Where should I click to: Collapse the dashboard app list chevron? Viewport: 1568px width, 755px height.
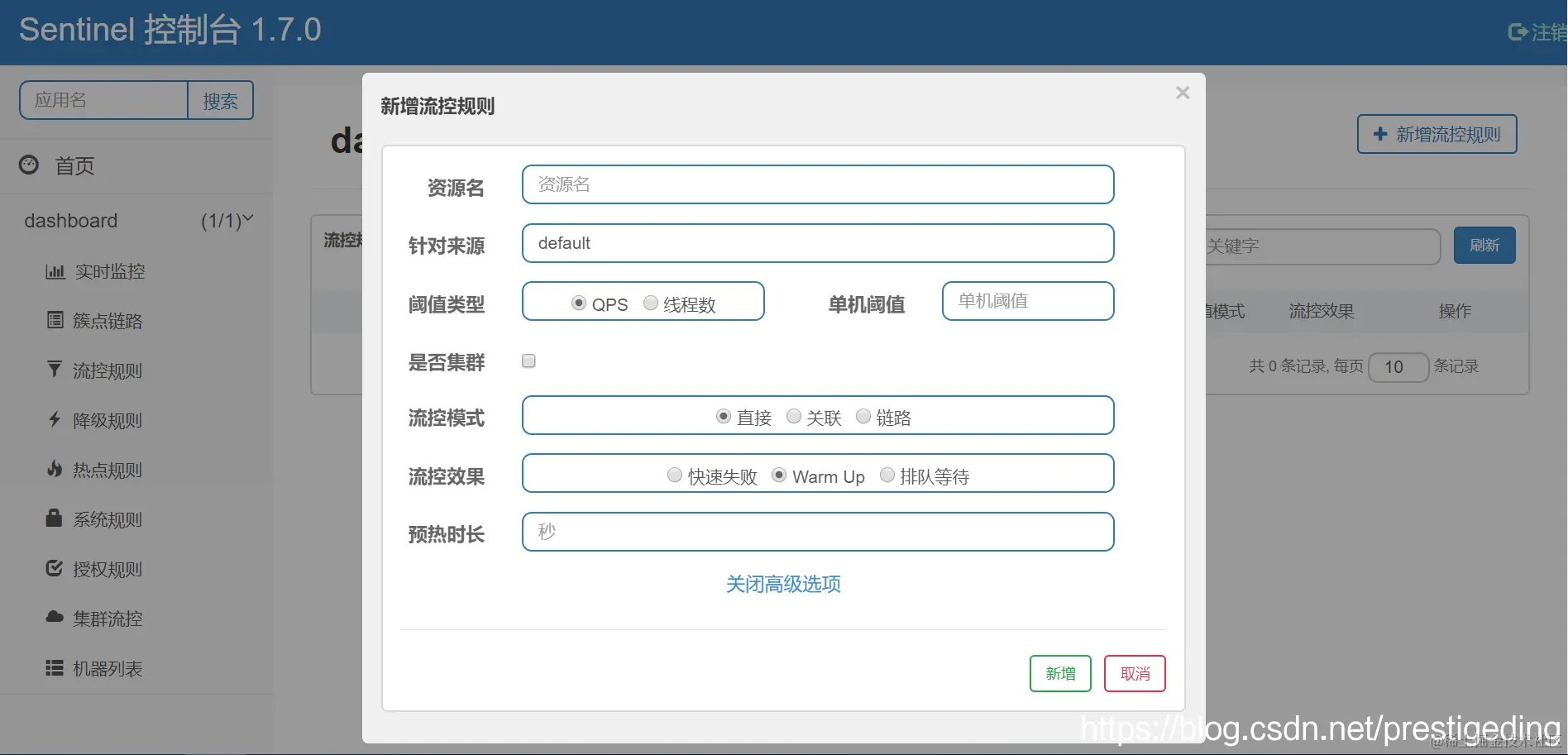(x=247, y=217)
